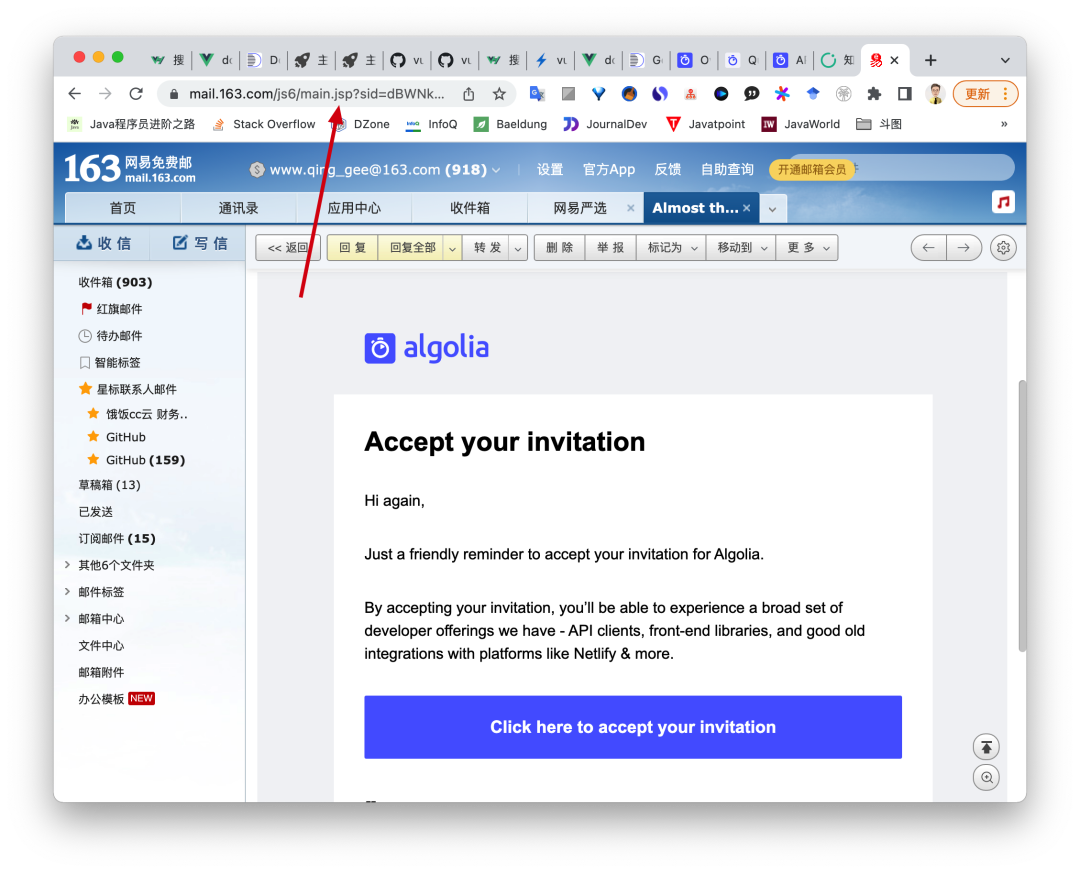The image size is (1080, 873).
Task: Open 草稿箱 (13) drafts
Action: pos(109,485)
